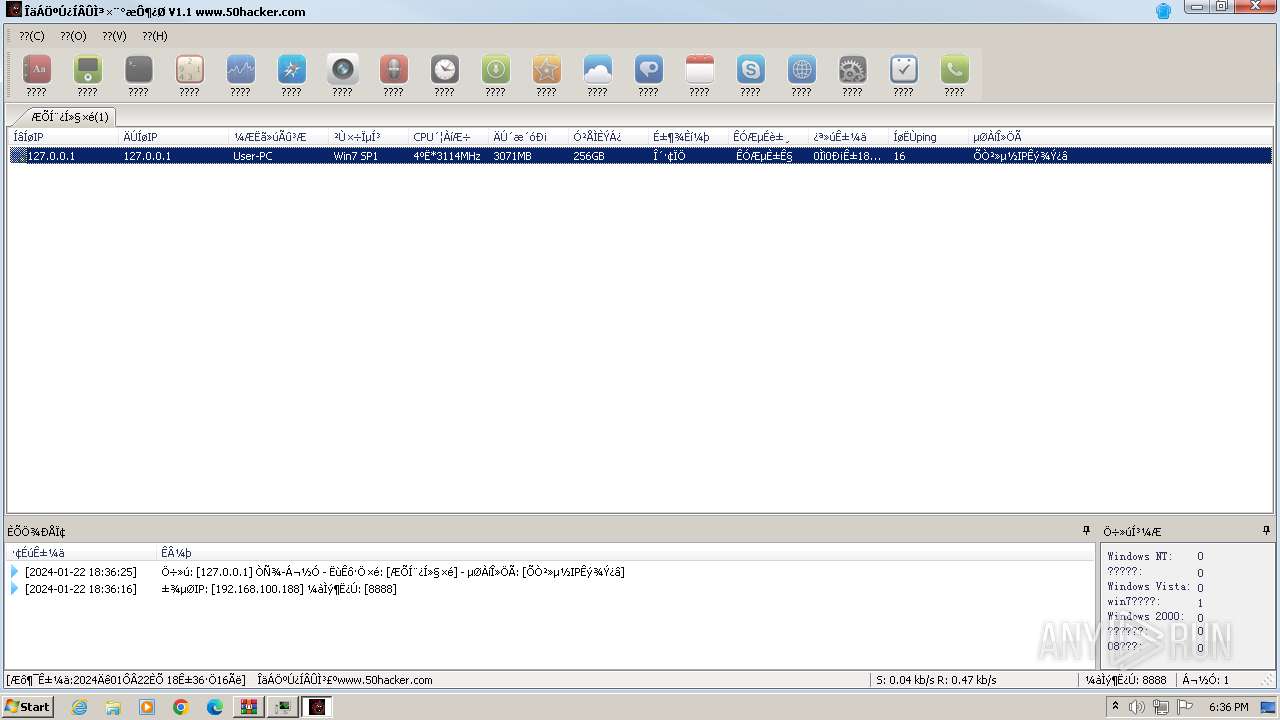The width and height of the screenshot is (1280, 720).
Task: Click the number puzzle grid toolbar icon
Action: coord(189,69)
